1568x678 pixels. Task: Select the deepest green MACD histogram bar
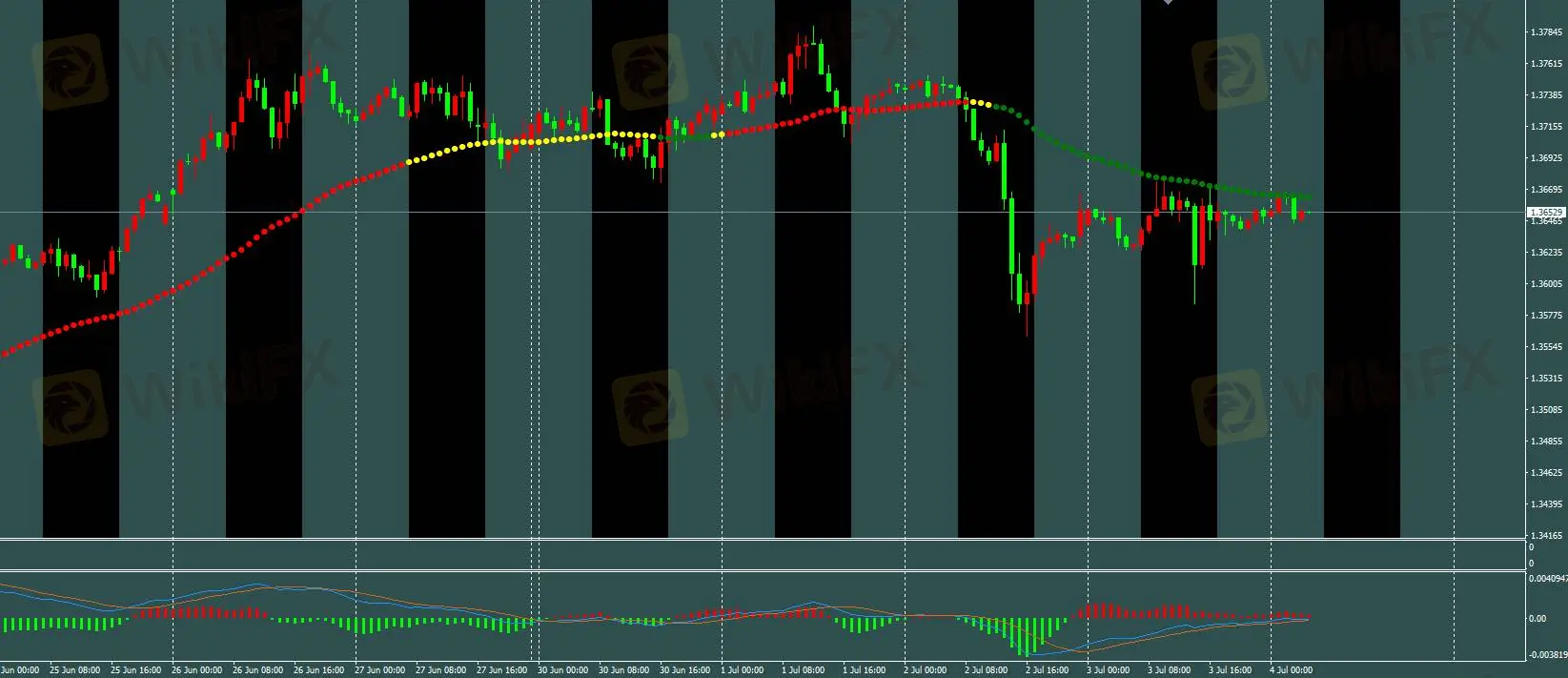1026,637
